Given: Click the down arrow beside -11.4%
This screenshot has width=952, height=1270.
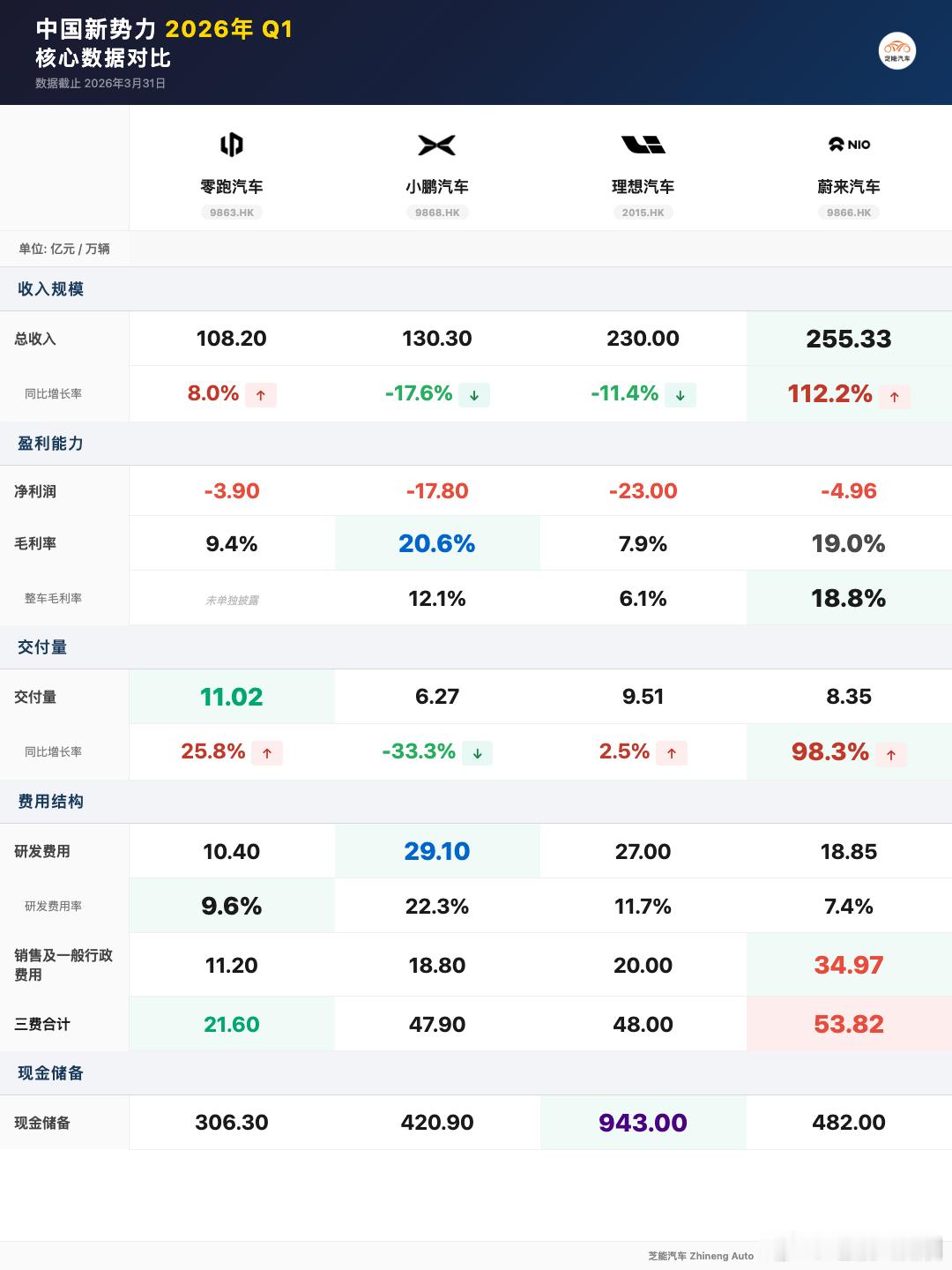Looking at the screenshot, I should (681, 395).
